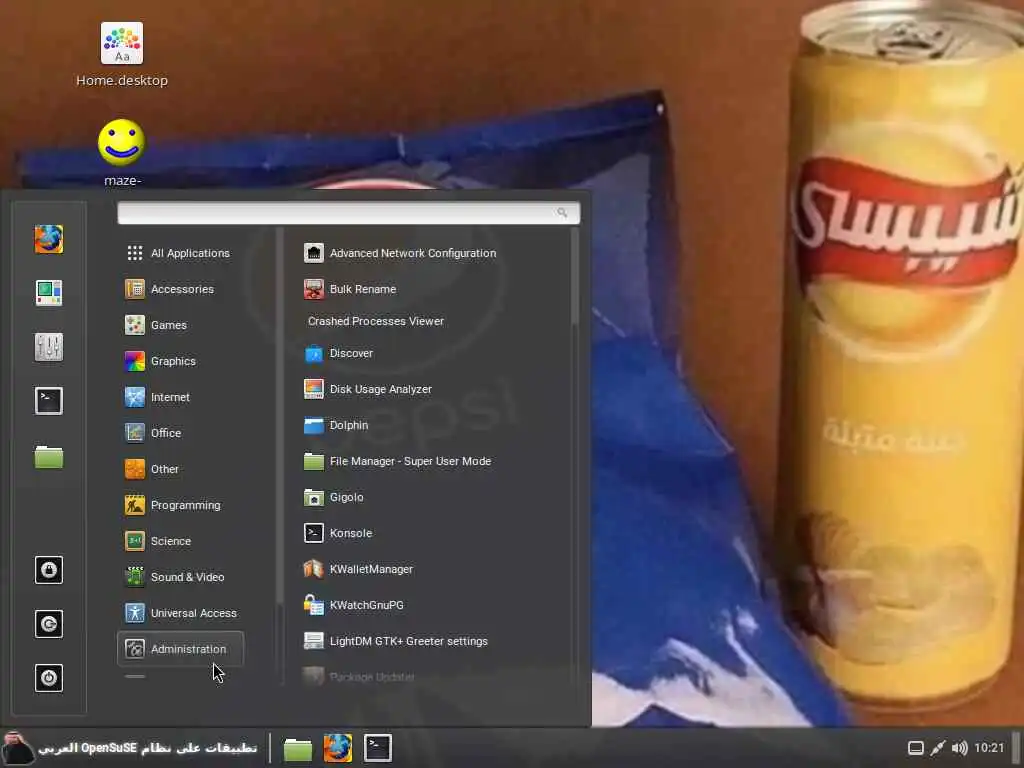Select the Graphics category
Viewport: 1024px width, 768px height.
(x=180, y=361)
